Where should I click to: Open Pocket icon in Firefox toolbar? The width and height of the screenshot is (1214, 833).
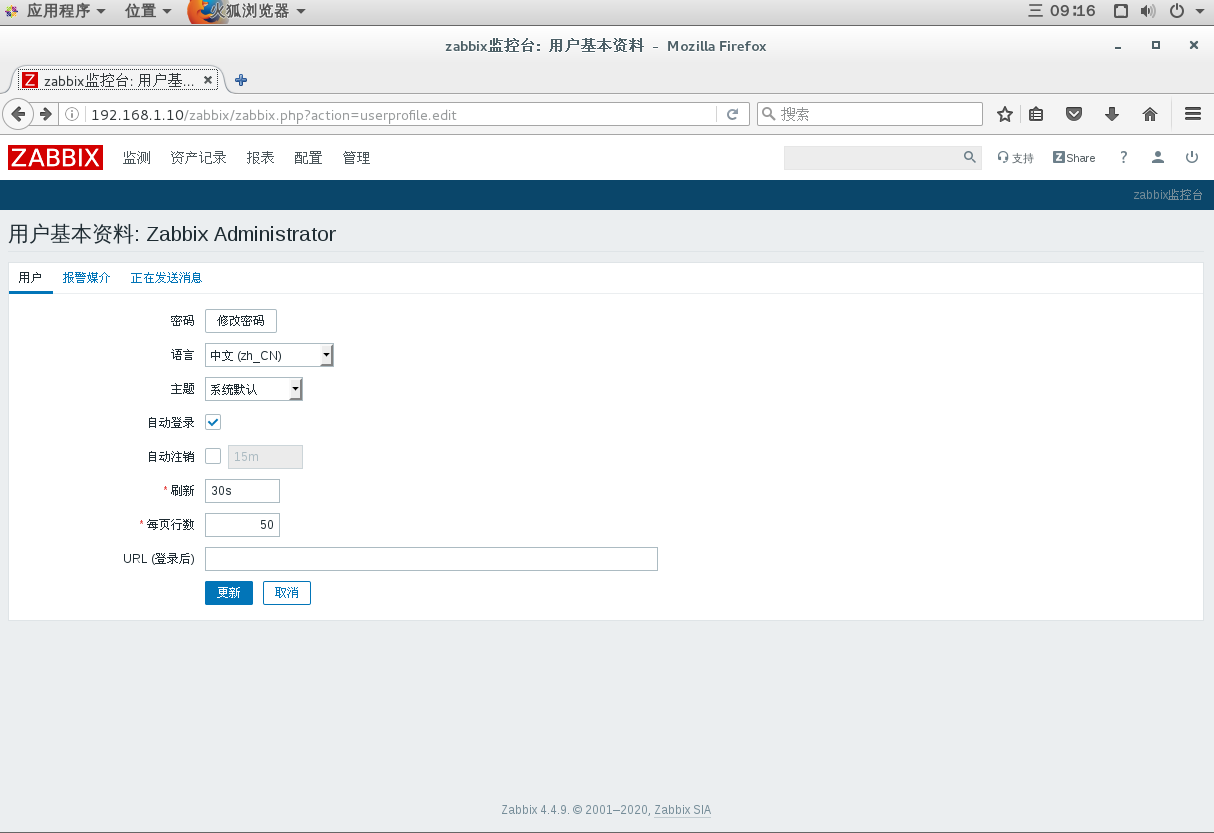point(1074,114)
